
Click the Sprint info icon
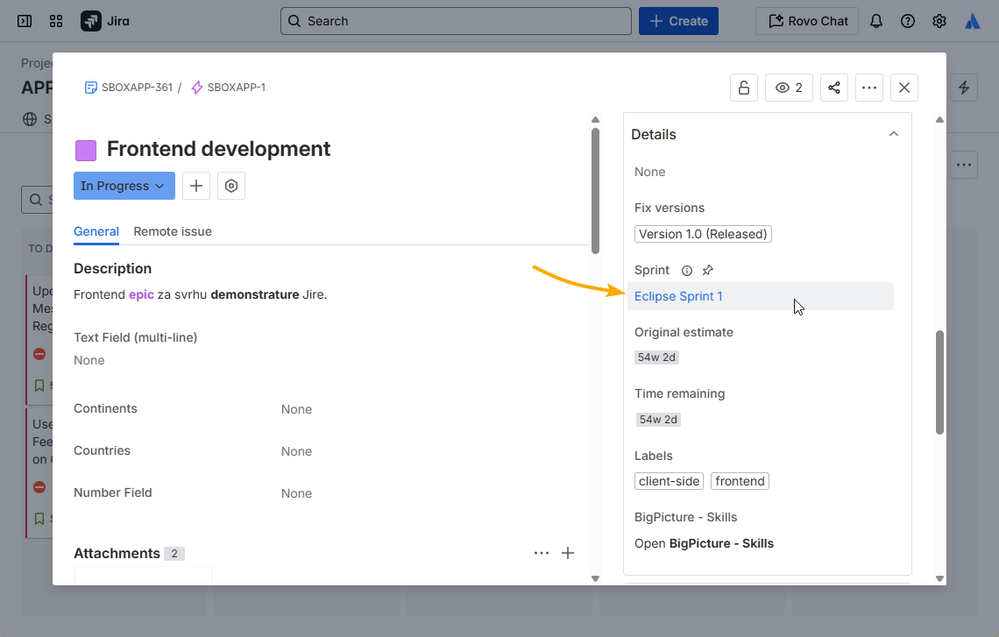[687, 271]
